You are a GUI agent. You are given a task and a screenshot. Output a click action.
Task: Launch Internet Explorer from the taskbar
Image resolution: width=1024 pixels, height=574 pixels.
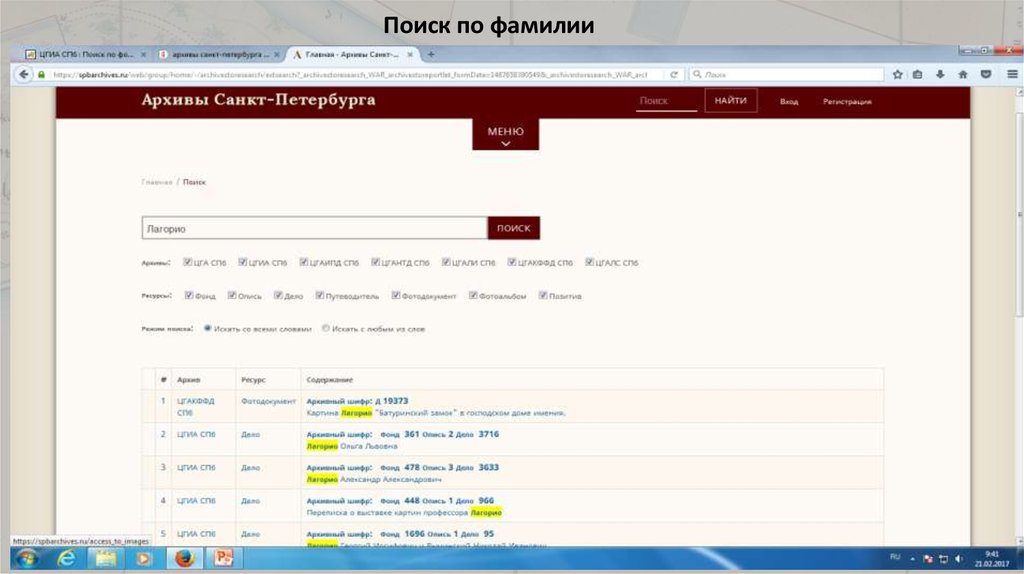point(65,557)
